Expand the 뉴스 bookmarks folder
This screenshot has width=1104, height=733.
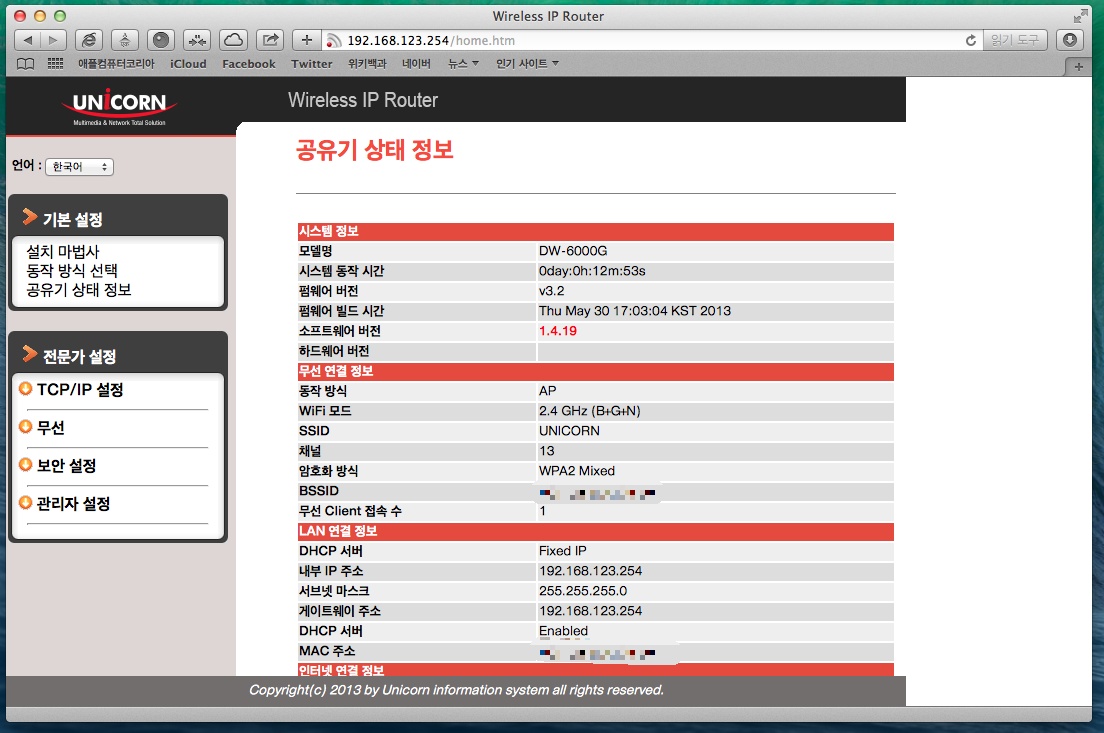coord(463,63)
